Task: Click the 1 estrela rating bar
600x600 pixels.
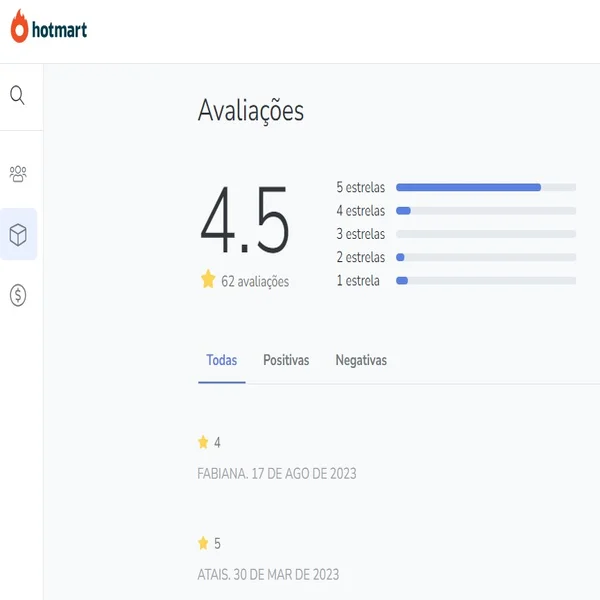Action: tap(486, 281)
